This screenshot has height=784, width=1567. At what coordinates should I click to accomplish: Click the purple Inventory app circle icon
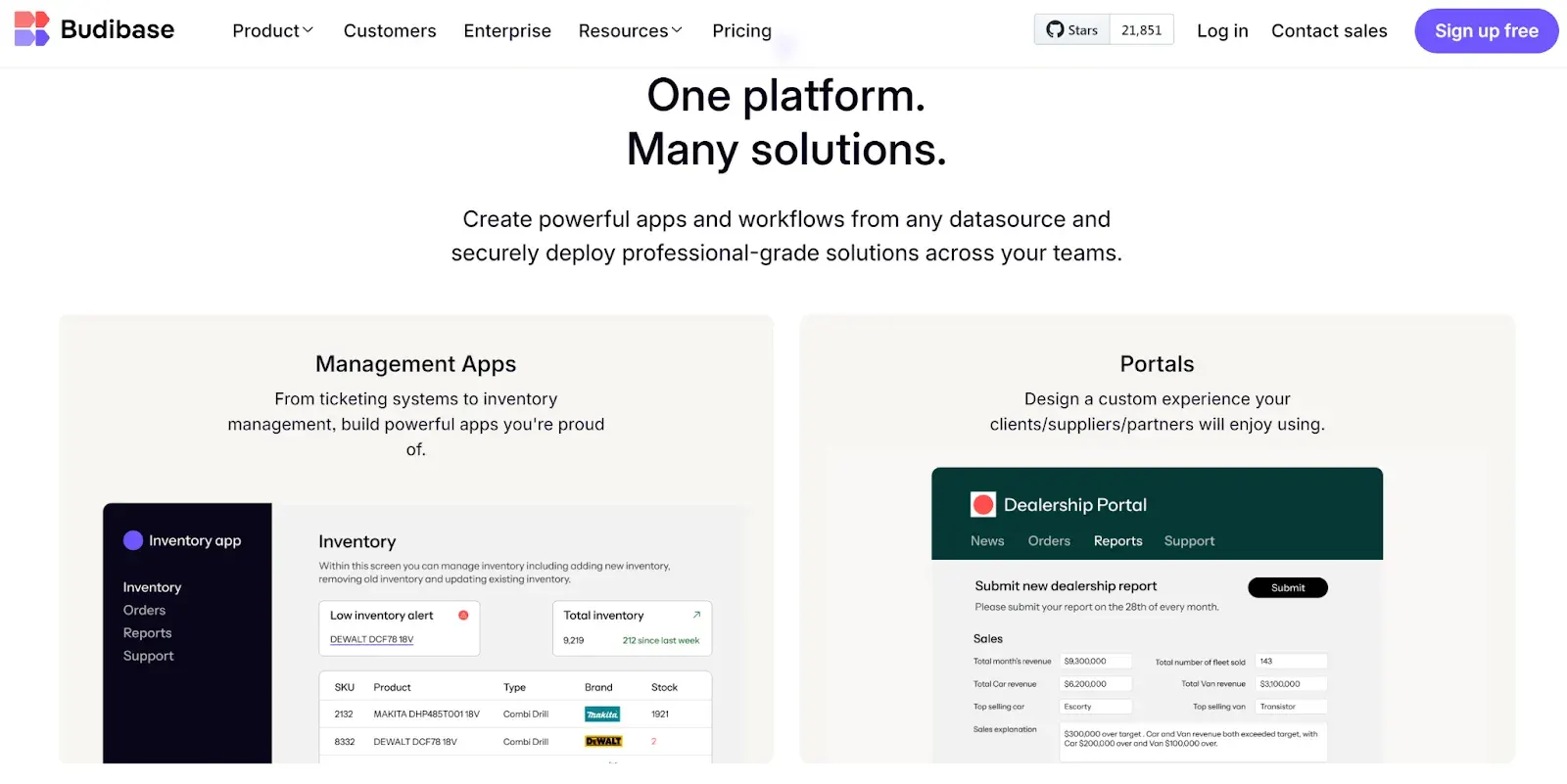coord(133,540)
